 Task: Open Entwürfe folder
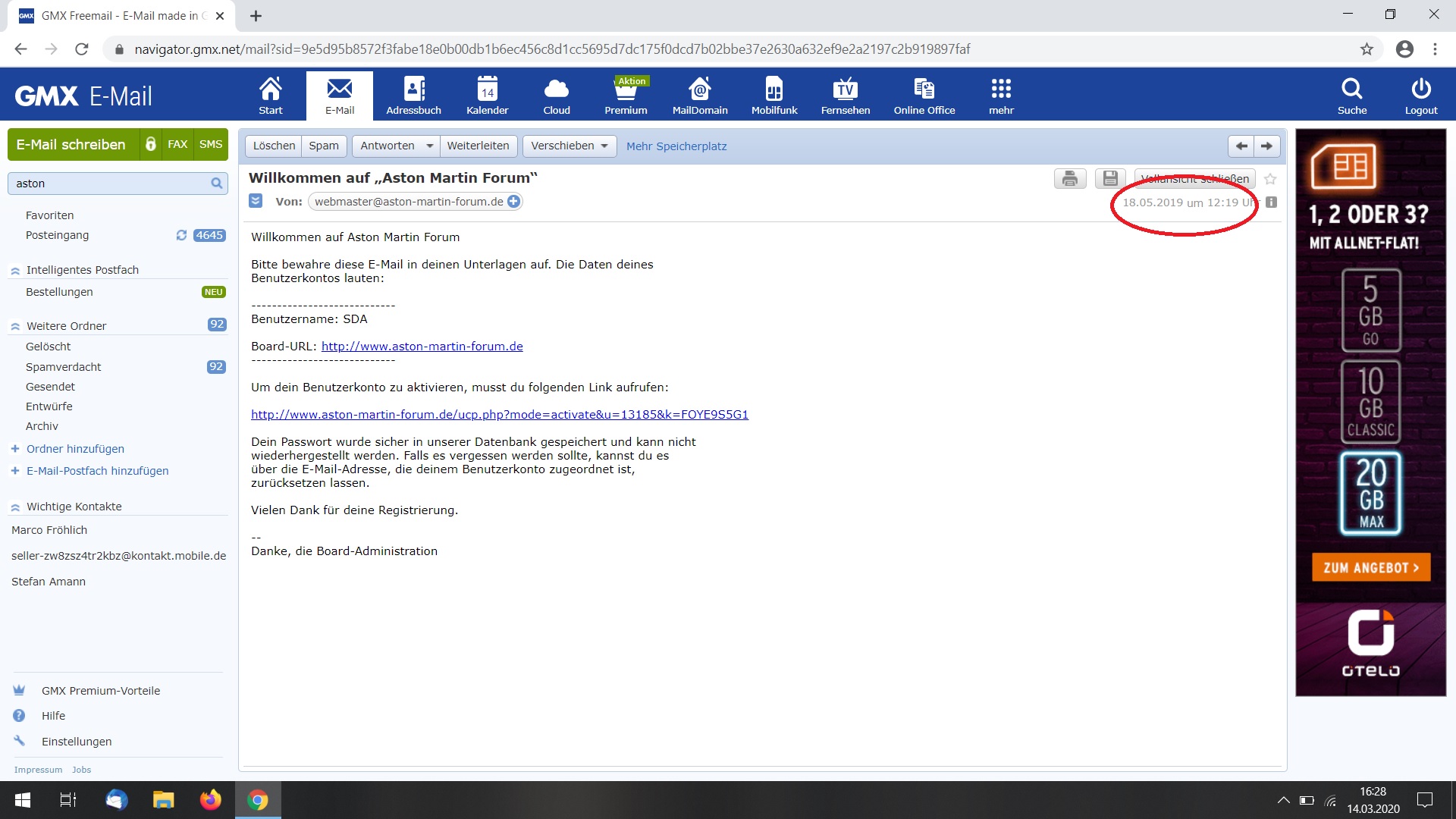[x=49, y=406]
